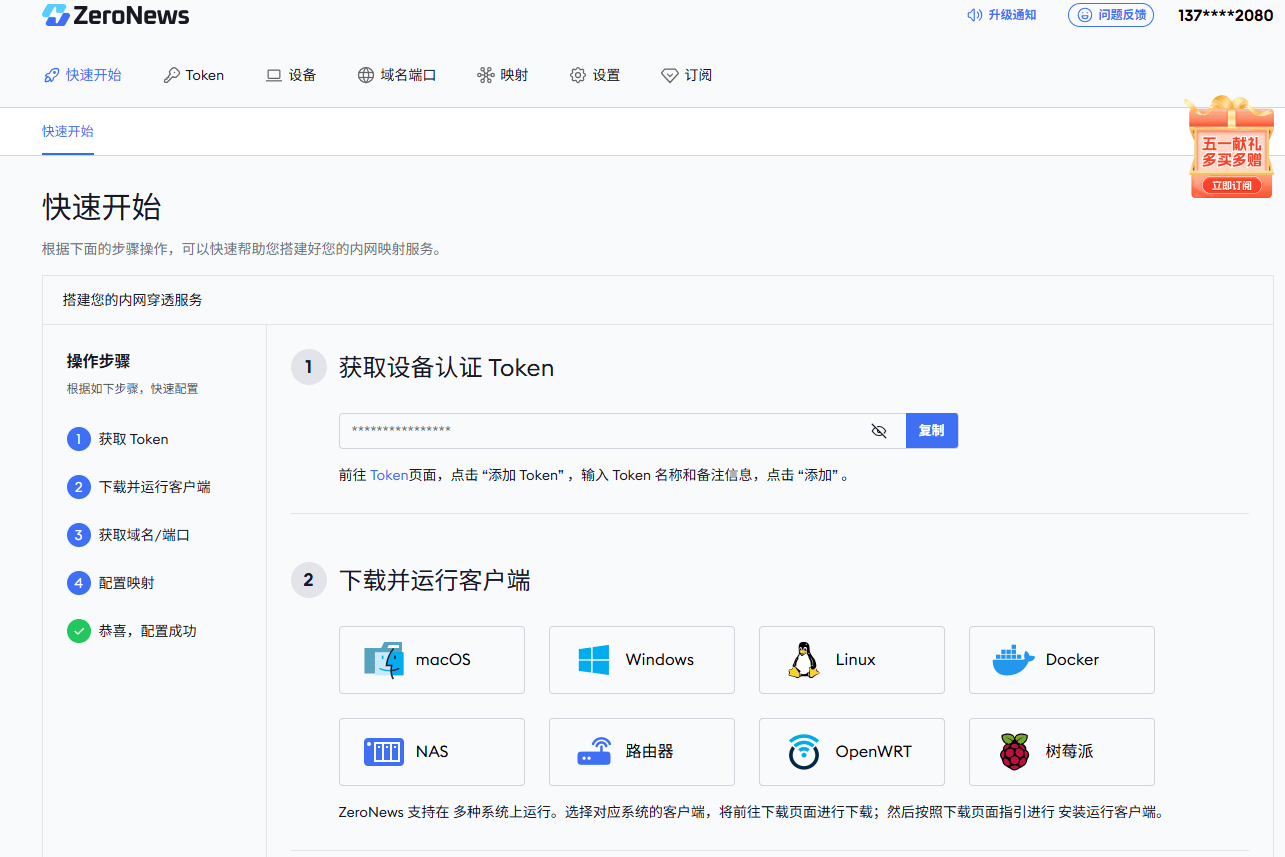Choose the OpenWRT client card
The image size is (1285, 857).
(x=852, y=752)
